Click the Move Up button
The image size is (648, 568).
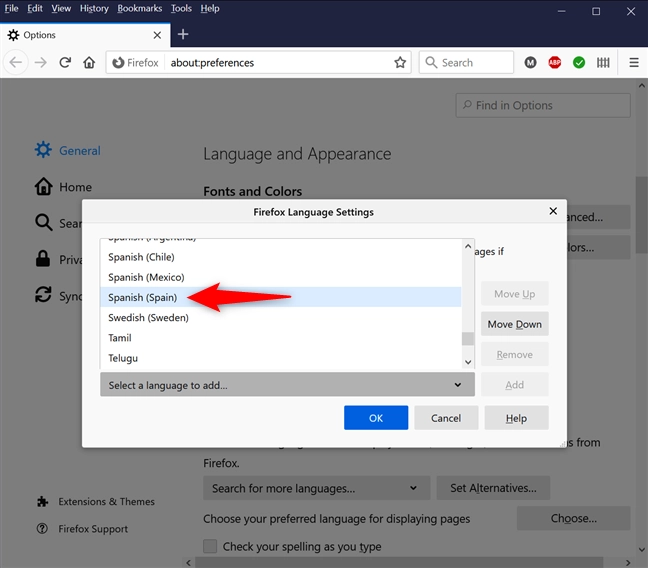point(515,294)
